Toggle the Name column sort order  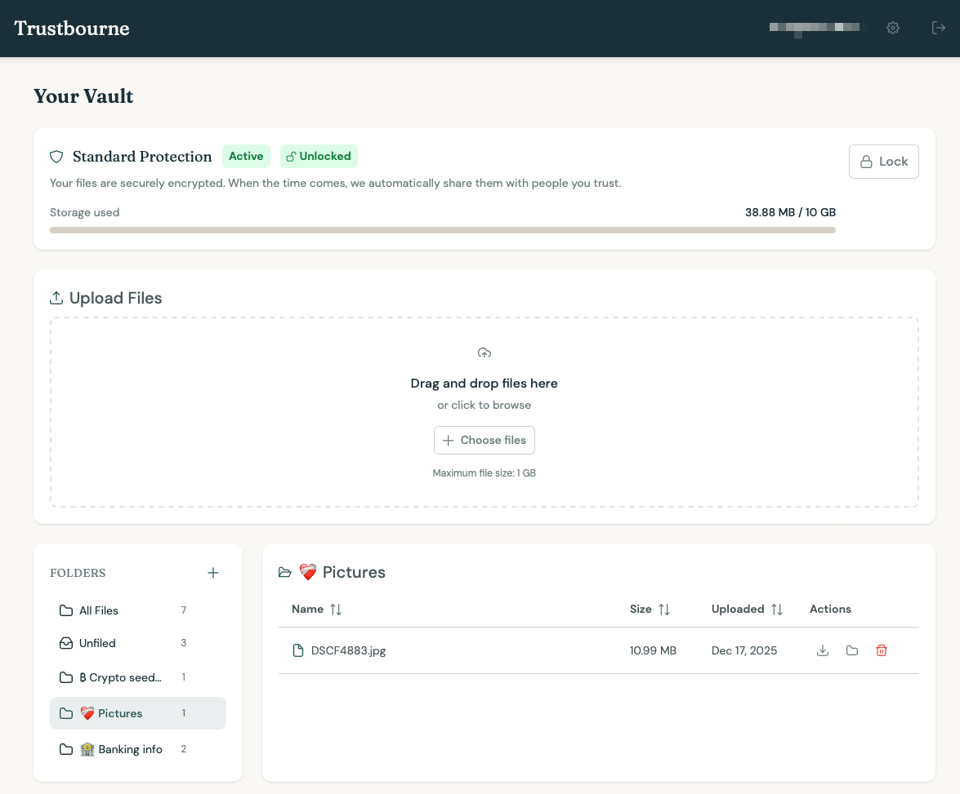coord(333,609)
